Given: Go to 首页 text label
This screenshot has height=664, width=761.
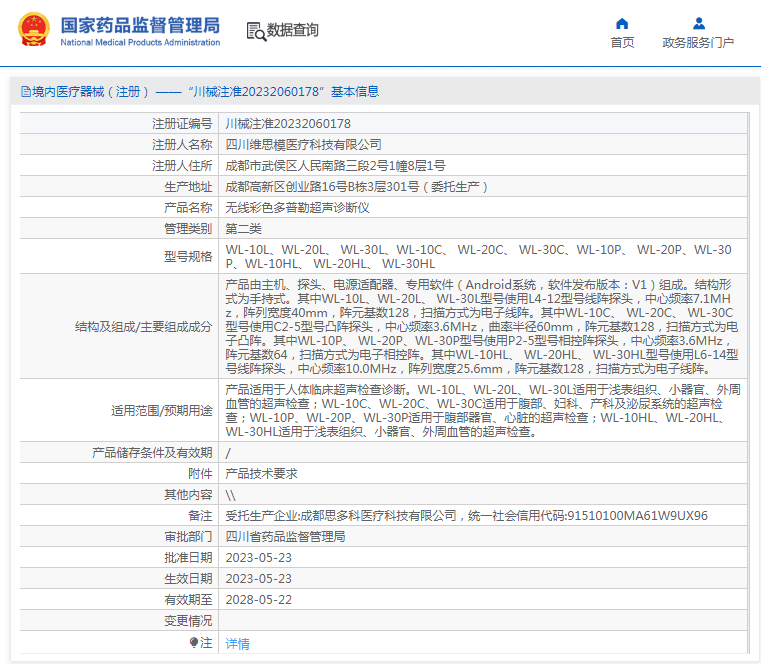Looking at the screenshot, I should coord(622,42).
